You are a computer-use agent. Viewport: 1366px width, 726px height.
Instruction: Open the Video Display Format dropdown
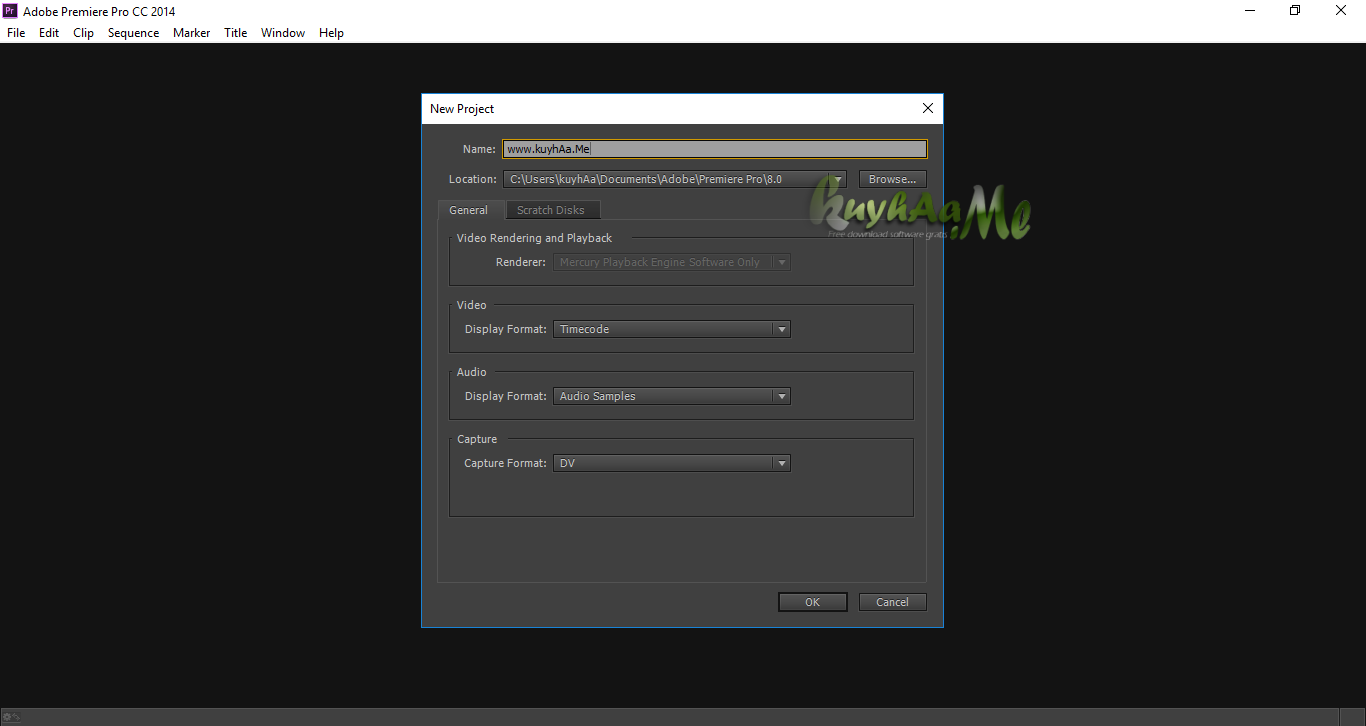click(x=672, y=329)
